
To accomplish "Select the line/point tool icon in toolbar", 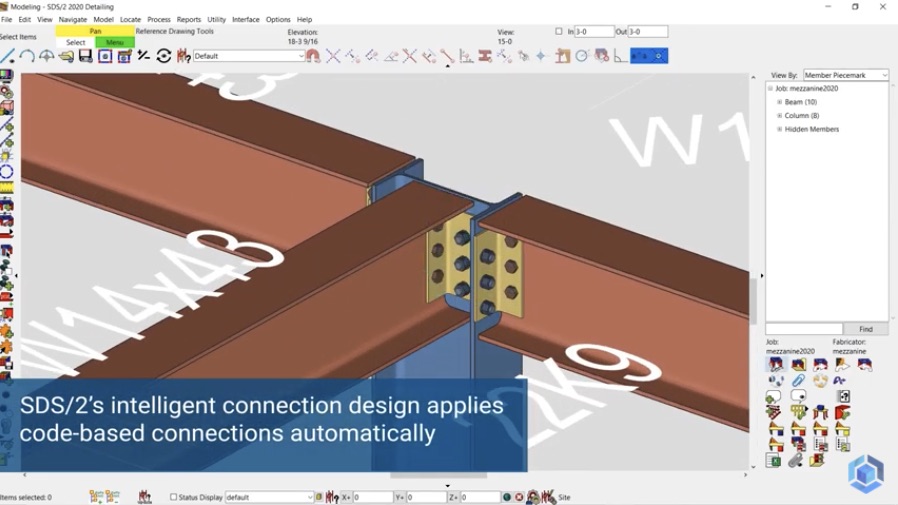I will pos(7,56).
